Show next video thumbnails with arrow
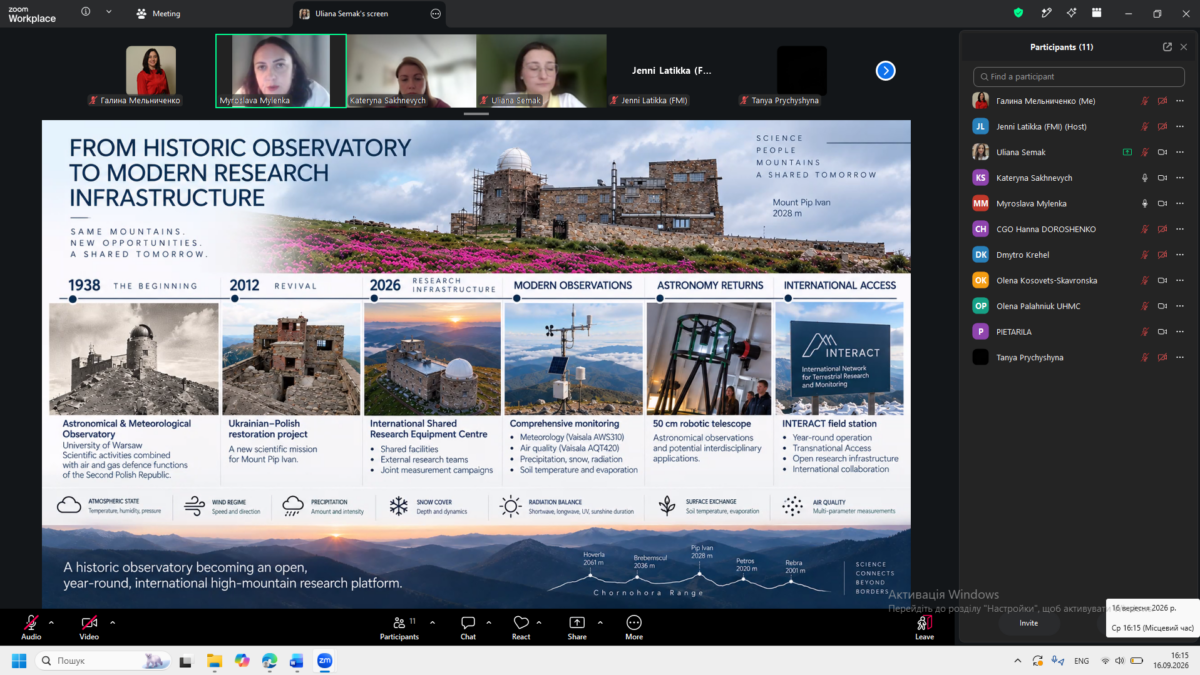Viewport: 1200px width, 675px height. pyautogui.click(x=885, y=70)
